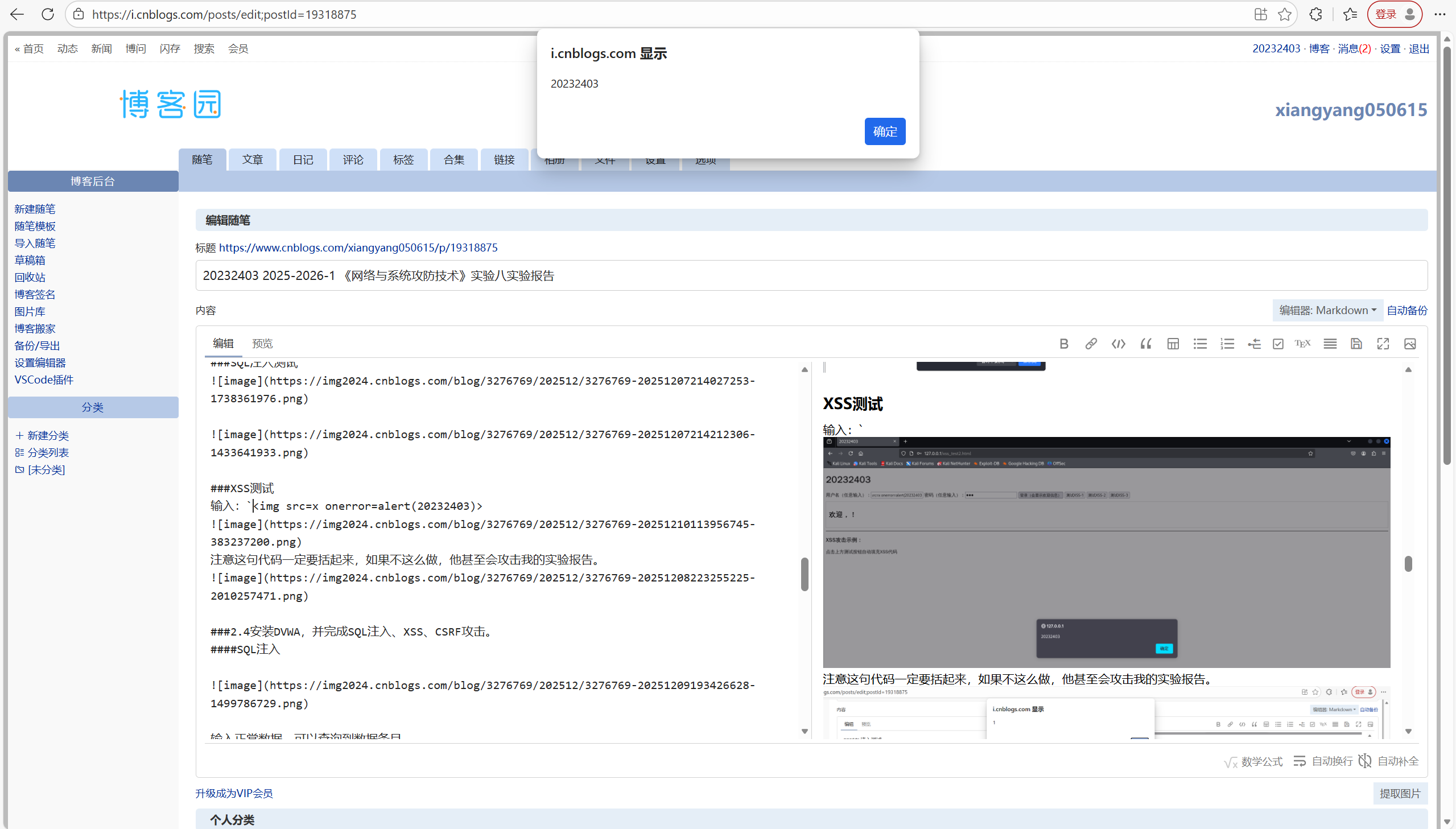Apply bold formatting in the editor toolbar
This screenshot has height=829, width=1456.
1063,344
